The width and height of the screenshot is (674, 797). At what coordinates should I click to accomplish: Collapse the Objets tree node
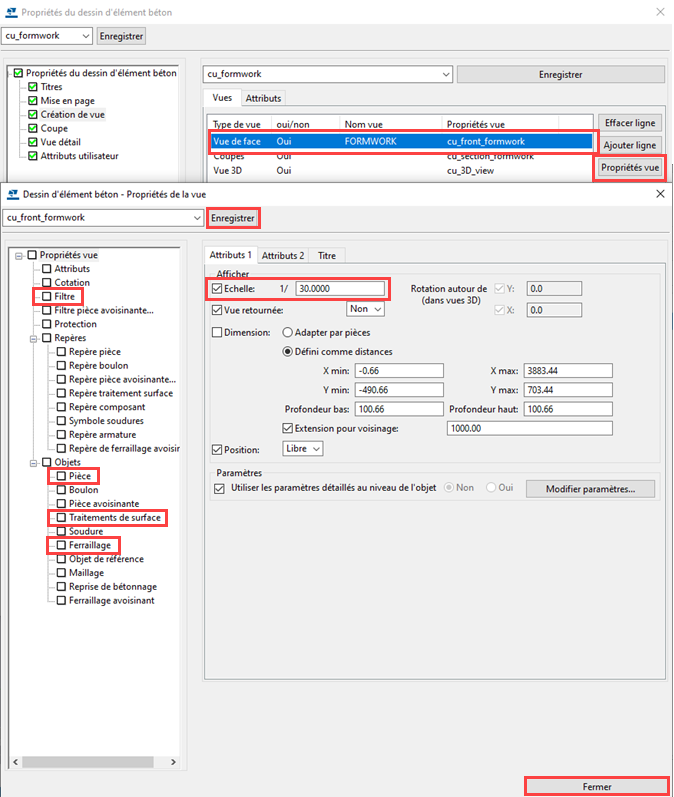[33, 462]
